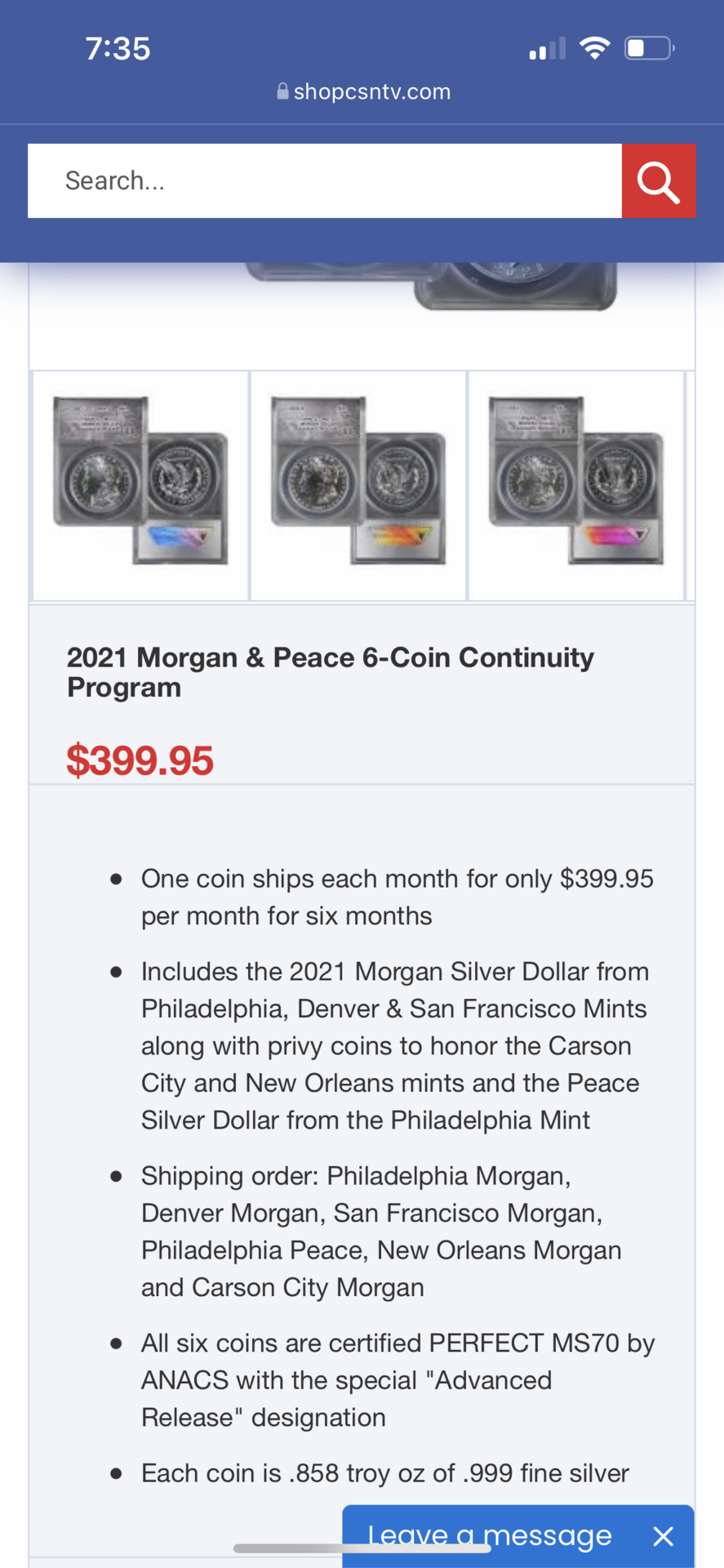Tap the red magnifier search button
The width and height of the screenshot is (724, 1568).
pos(659,181)
